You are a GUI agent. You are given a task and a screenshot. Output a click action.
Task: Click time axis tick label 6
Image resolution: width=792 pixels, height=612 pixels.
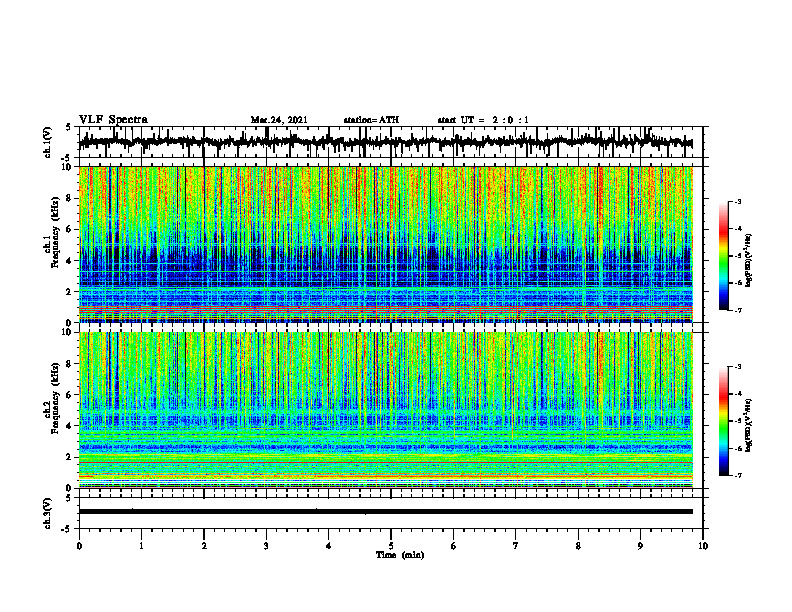454,546
